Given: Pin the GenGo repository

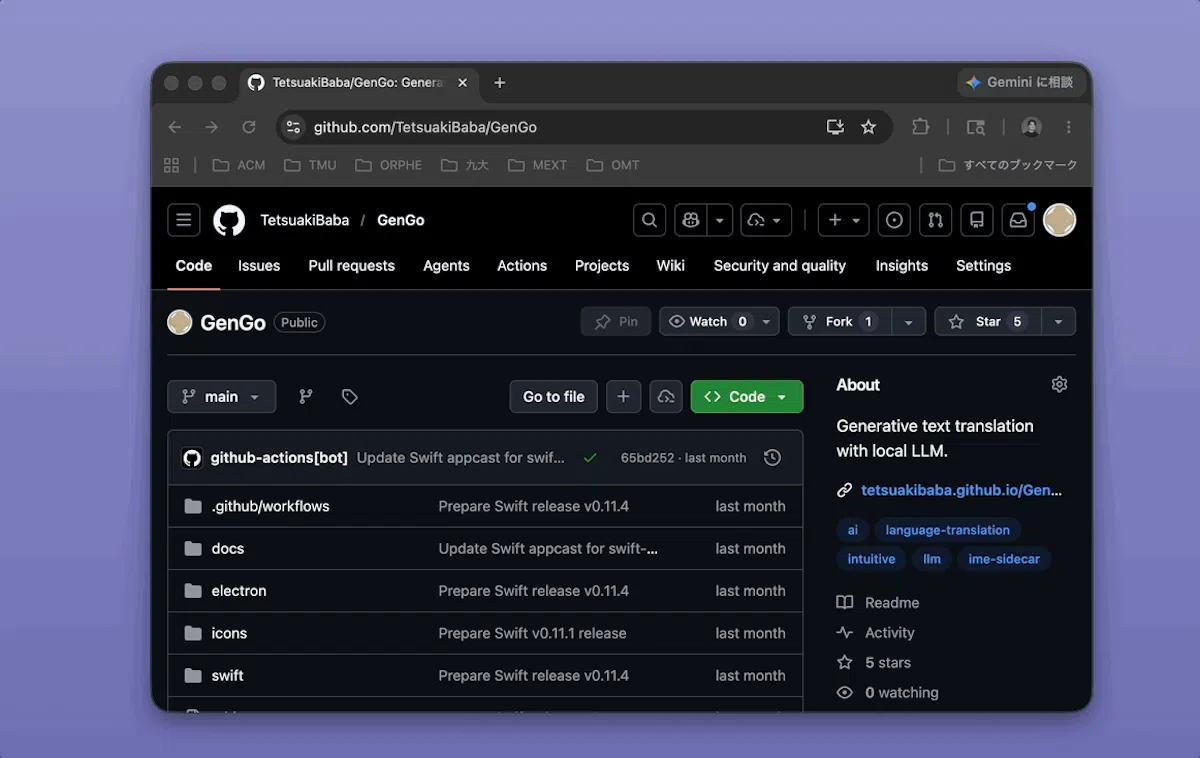Looking at the screenshot, I should pyautogui.click(x=616, y=322).
